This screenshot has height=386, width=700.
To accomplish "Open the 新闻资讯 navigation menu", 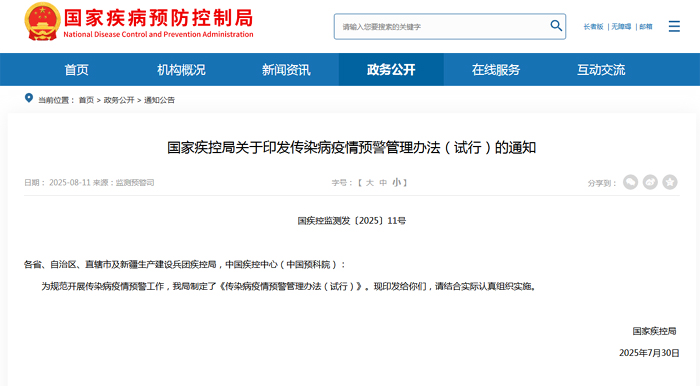I will [286, 70].
